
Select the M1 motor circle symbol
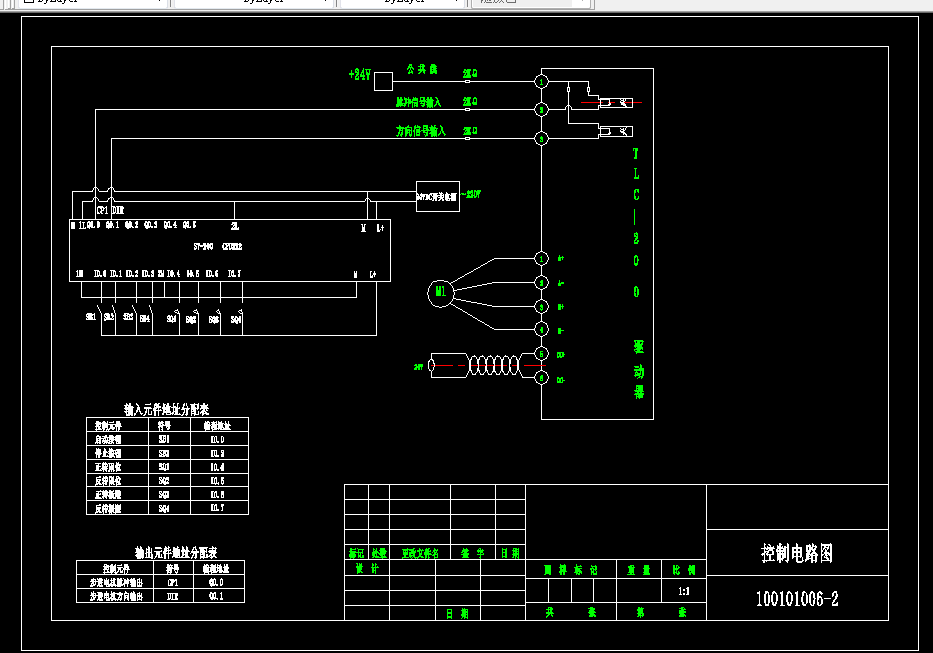pyautogui.click(x=440, y=292)
